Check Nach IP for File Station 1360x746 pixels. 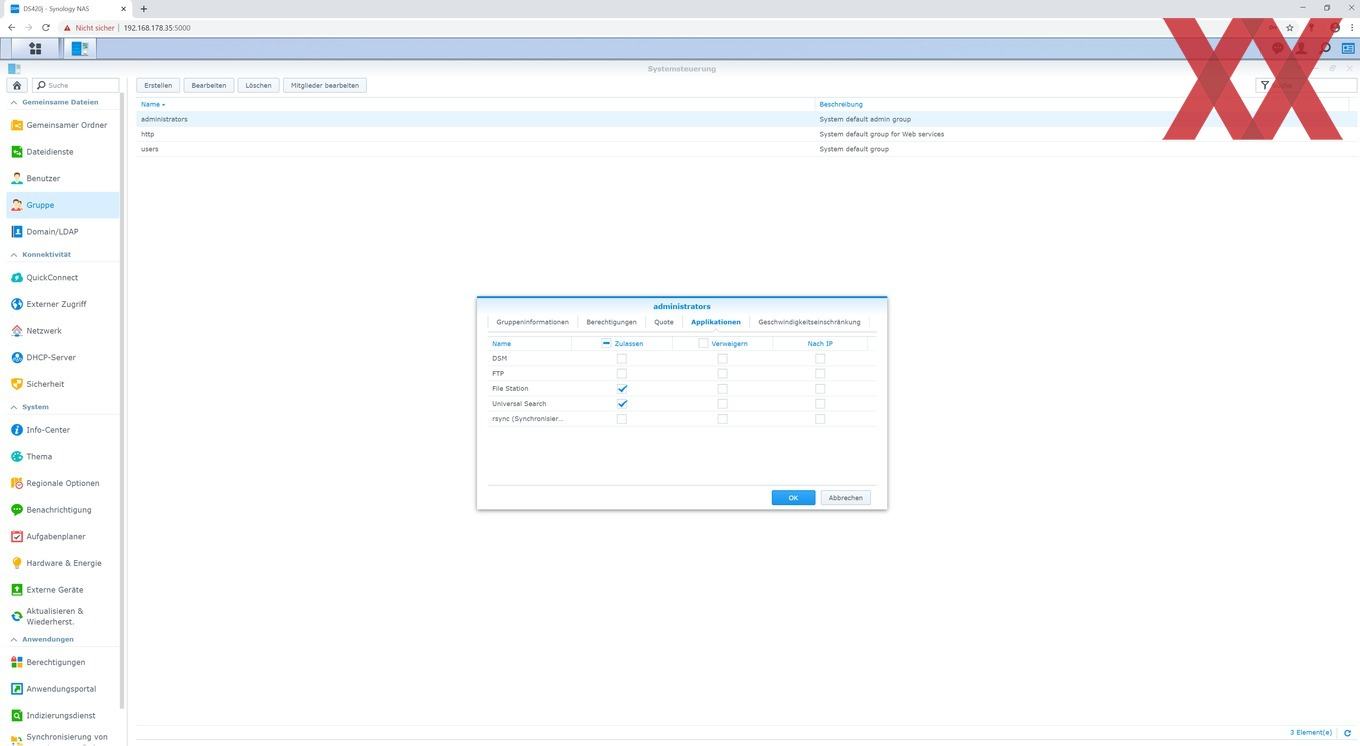pyautogui.click(x=820, y=388)
